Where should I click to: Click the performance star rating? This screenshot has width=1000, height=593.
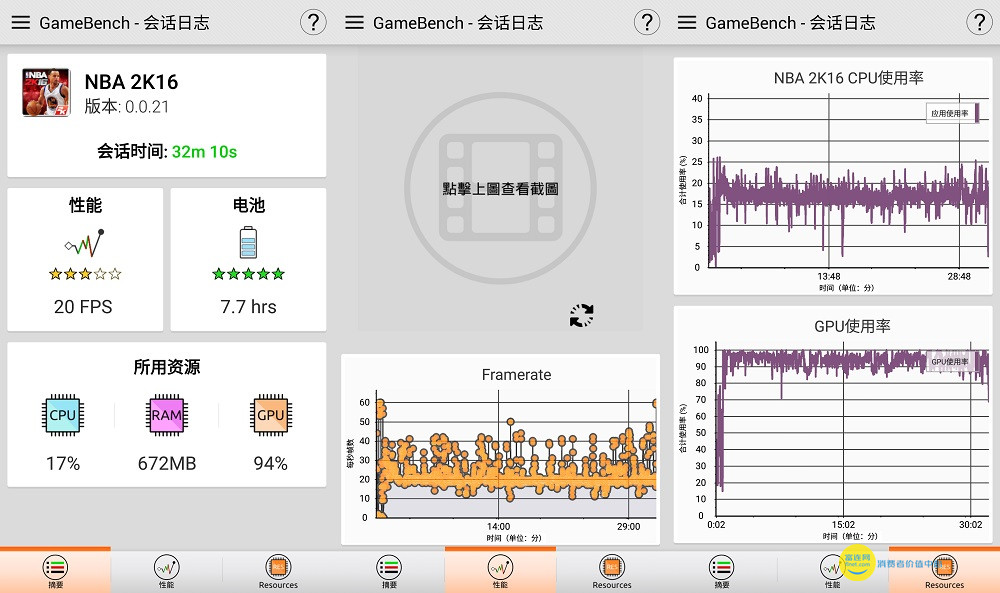(x=85, y=274)
